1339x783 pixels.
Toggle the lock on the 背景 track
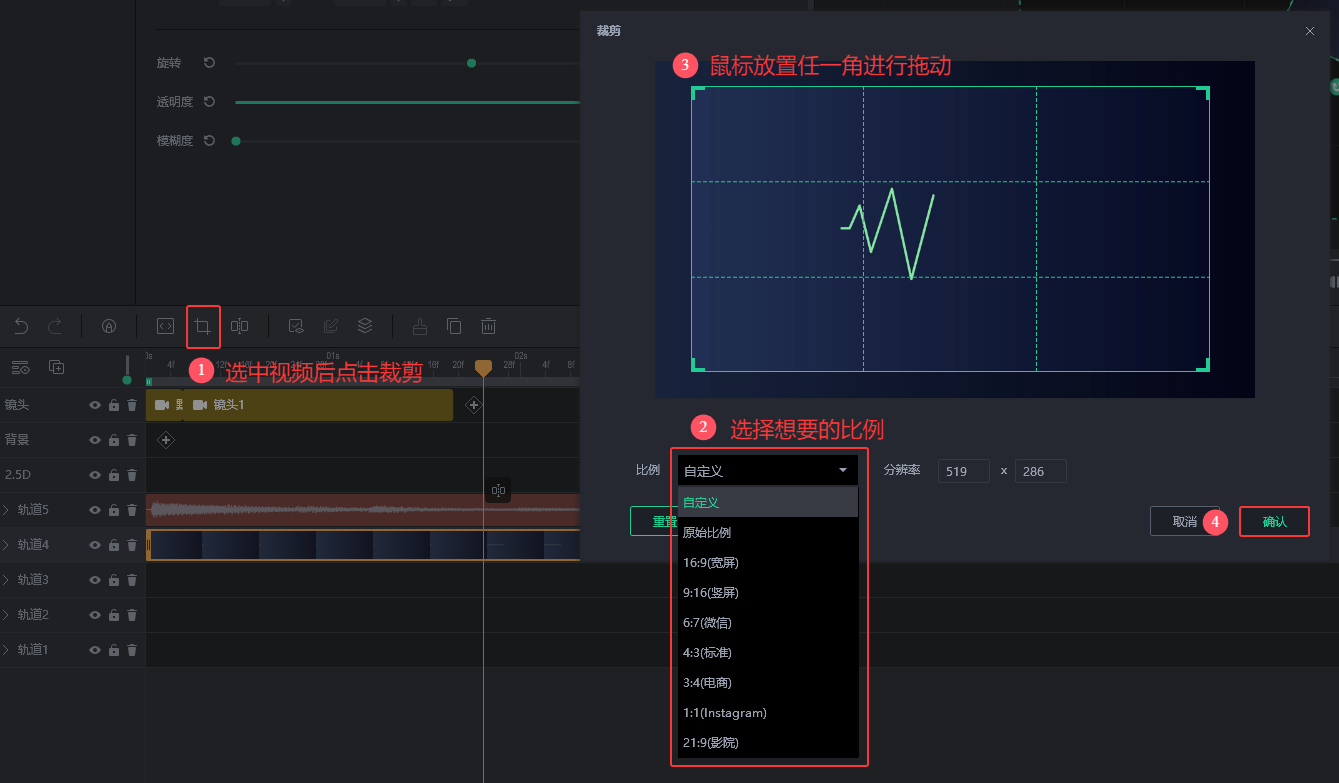point(114,440)
